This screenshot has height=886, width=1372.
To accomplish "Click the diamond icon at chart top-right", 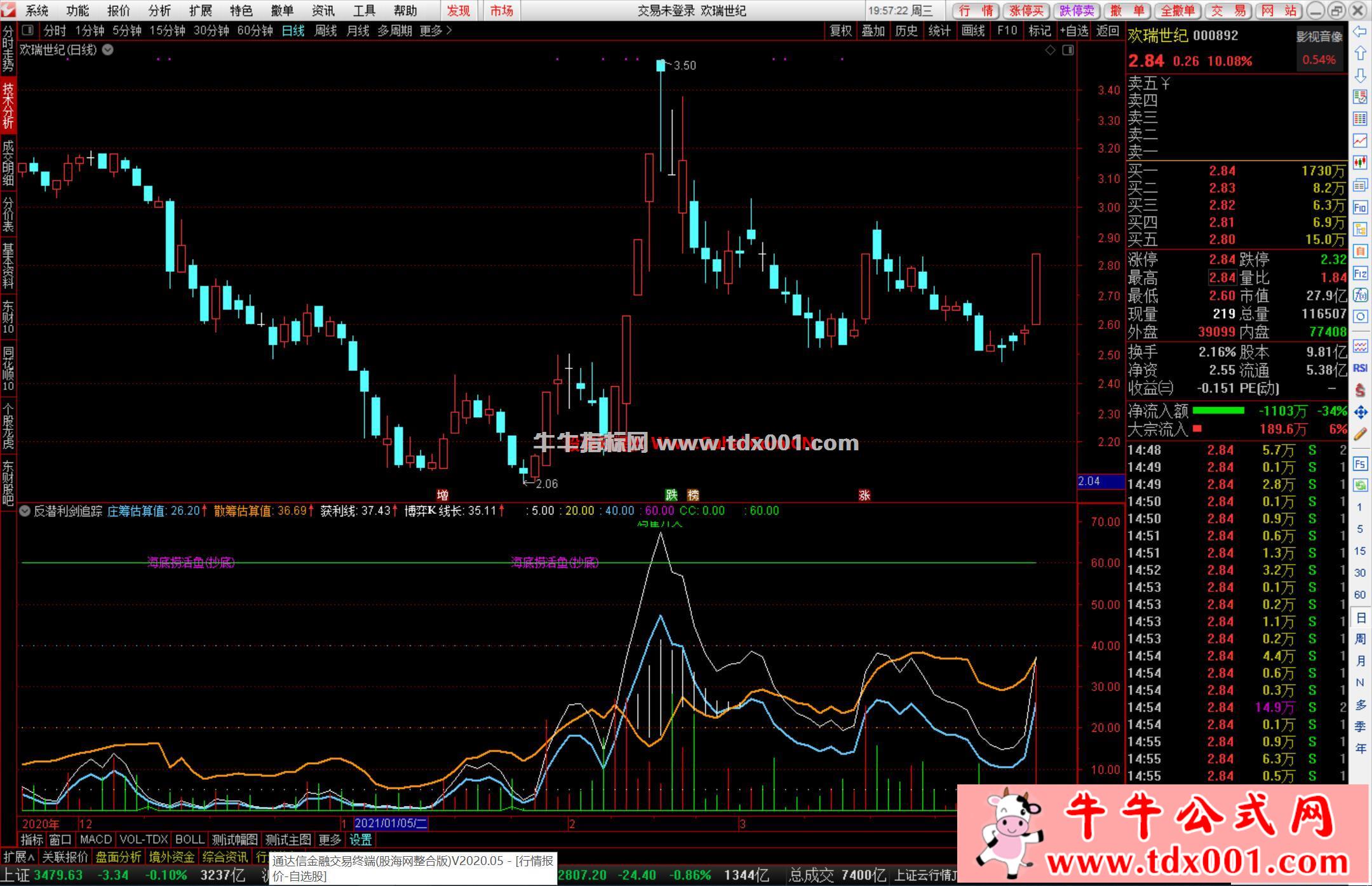I will [1050, 50].
